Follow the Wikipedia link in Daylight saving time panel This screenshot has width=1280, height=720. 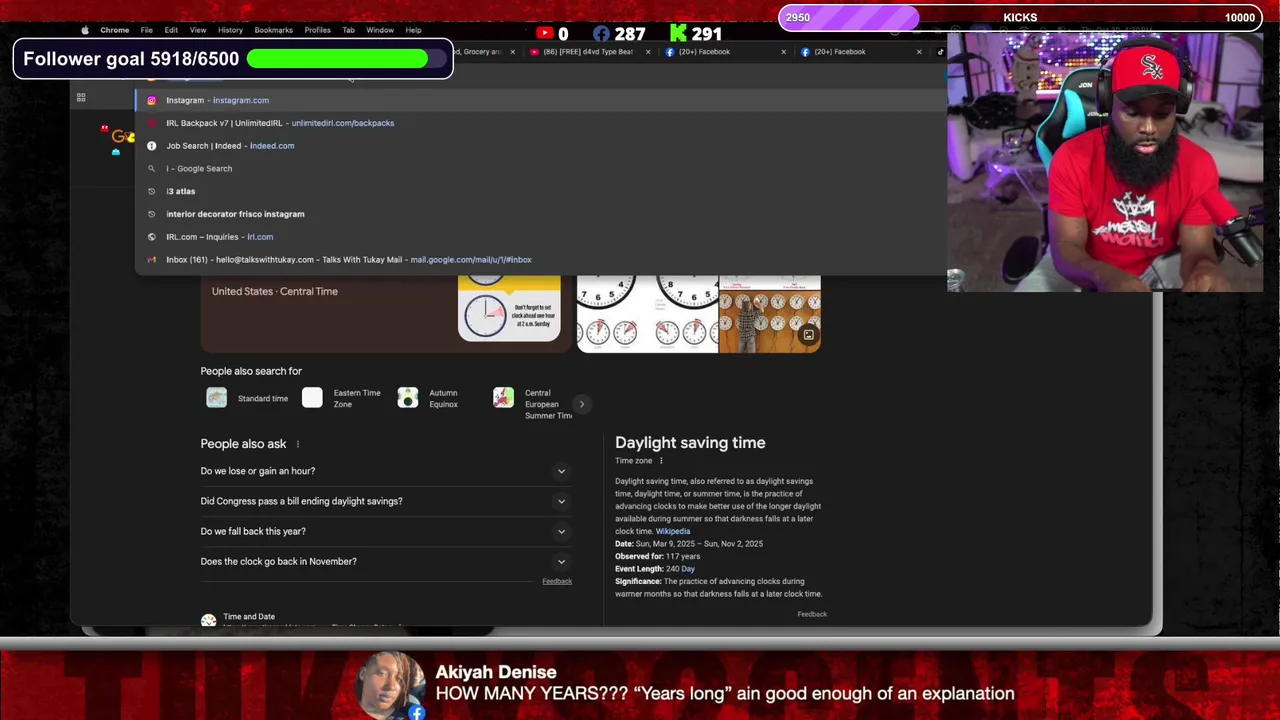(672, 531)
